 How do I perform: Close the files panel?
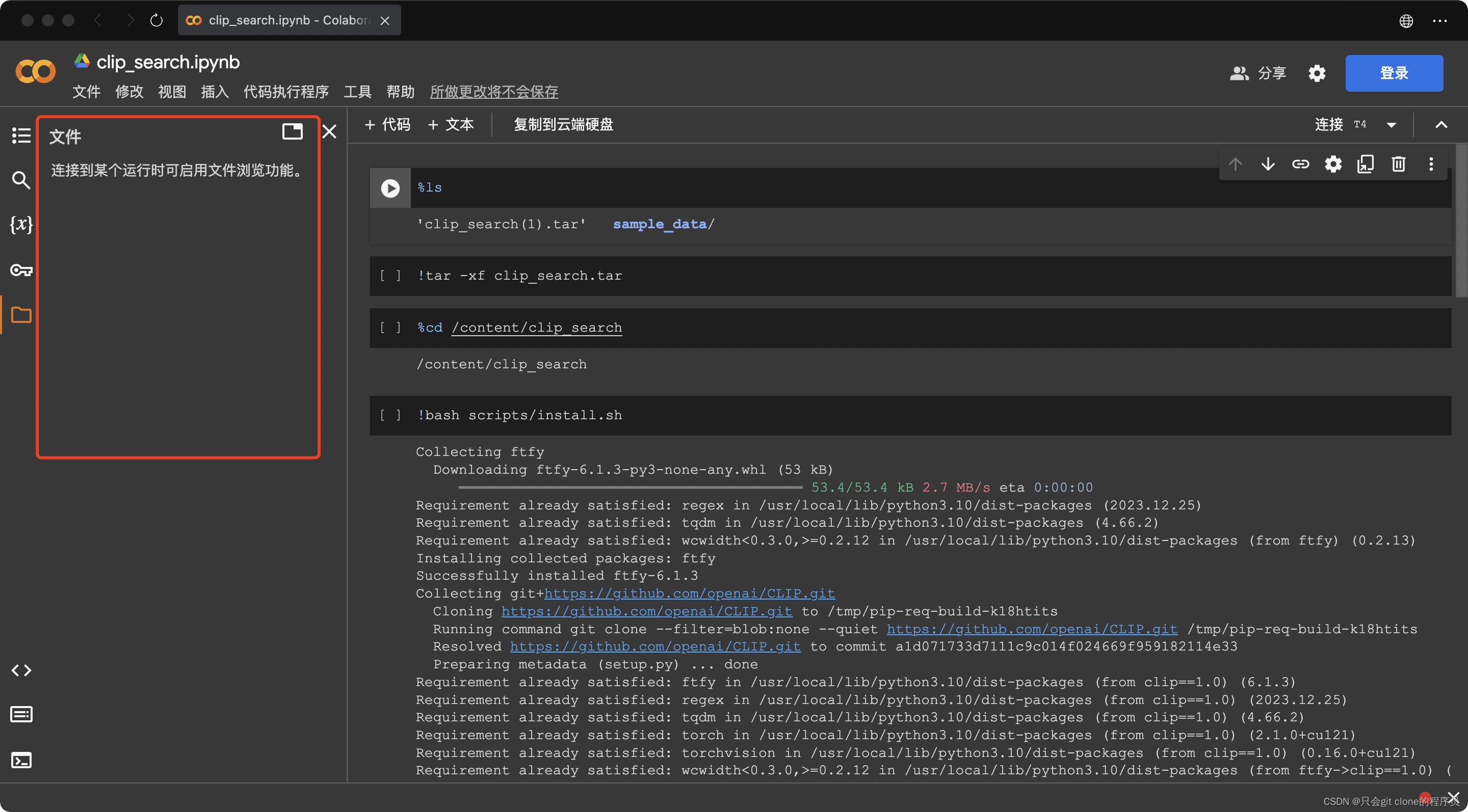pos(329,131)
